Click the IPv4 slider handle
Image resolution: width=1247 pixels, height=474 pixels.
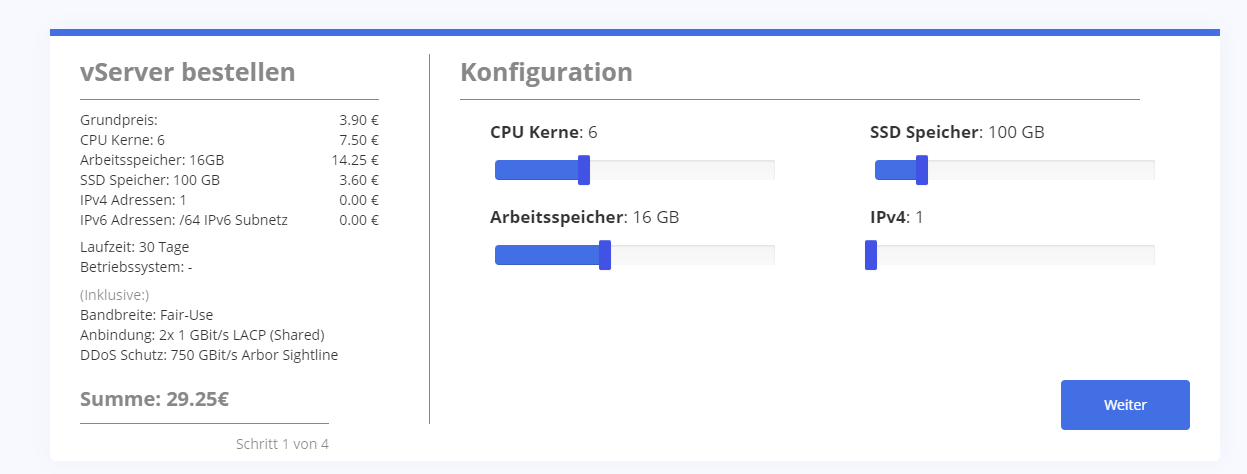pyautogui.click(x=871, y=255)
